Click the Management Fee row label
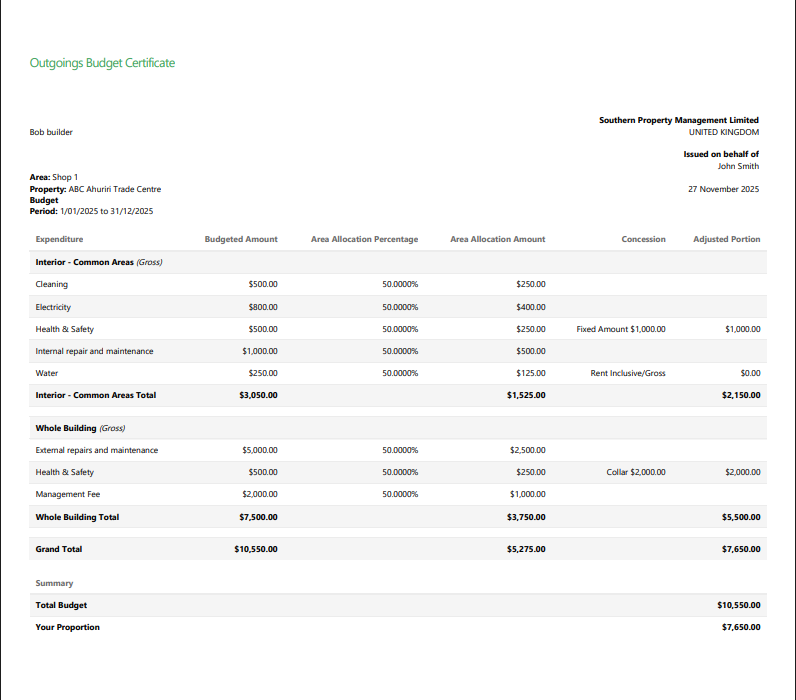The image size is (796, 700). 68,494
